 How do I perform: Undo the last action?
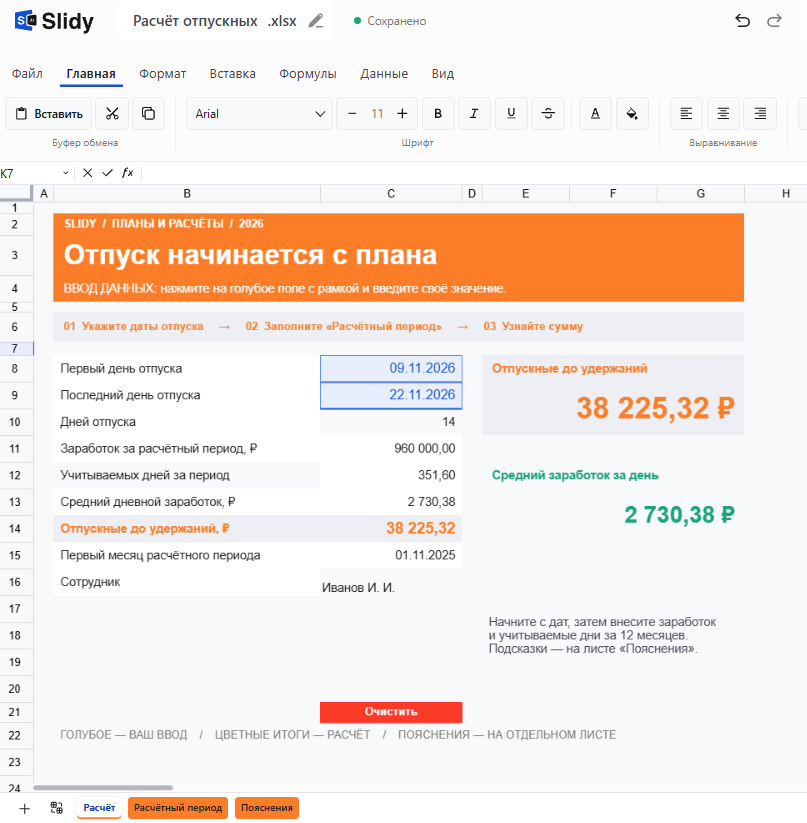[742, 21]
